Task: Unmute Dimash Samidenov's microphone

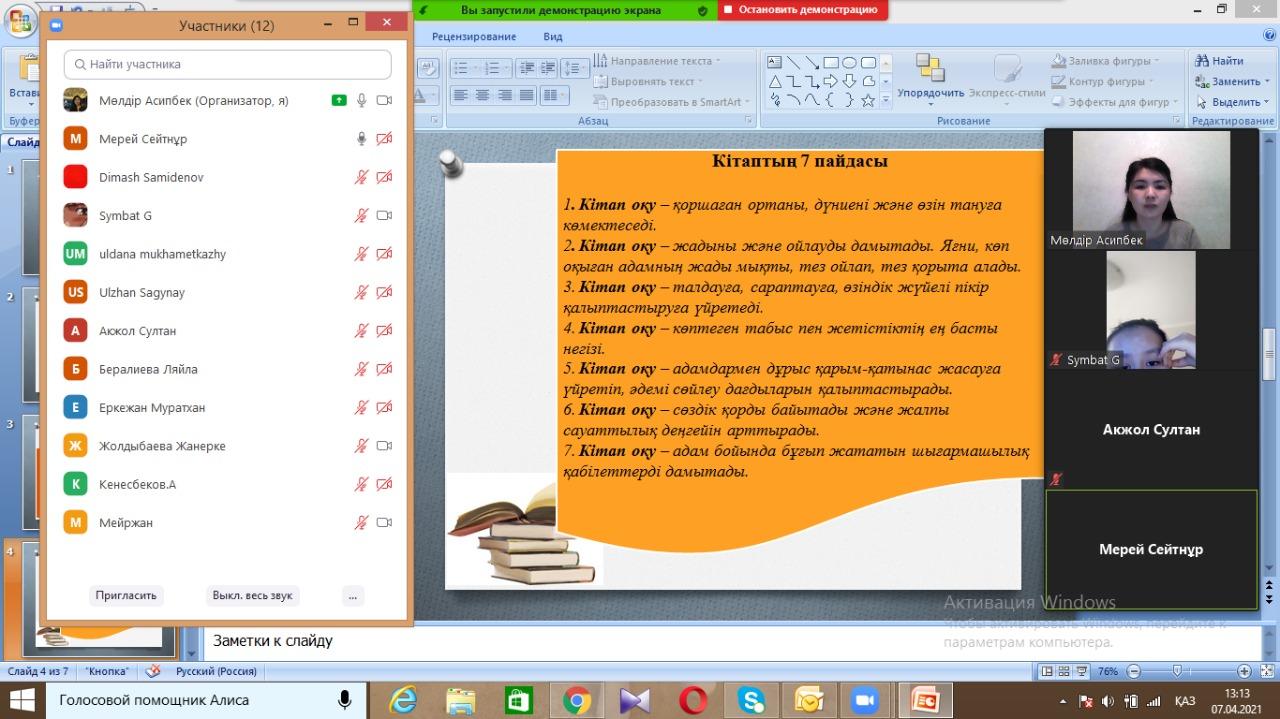Action: (x=362, y=177)
